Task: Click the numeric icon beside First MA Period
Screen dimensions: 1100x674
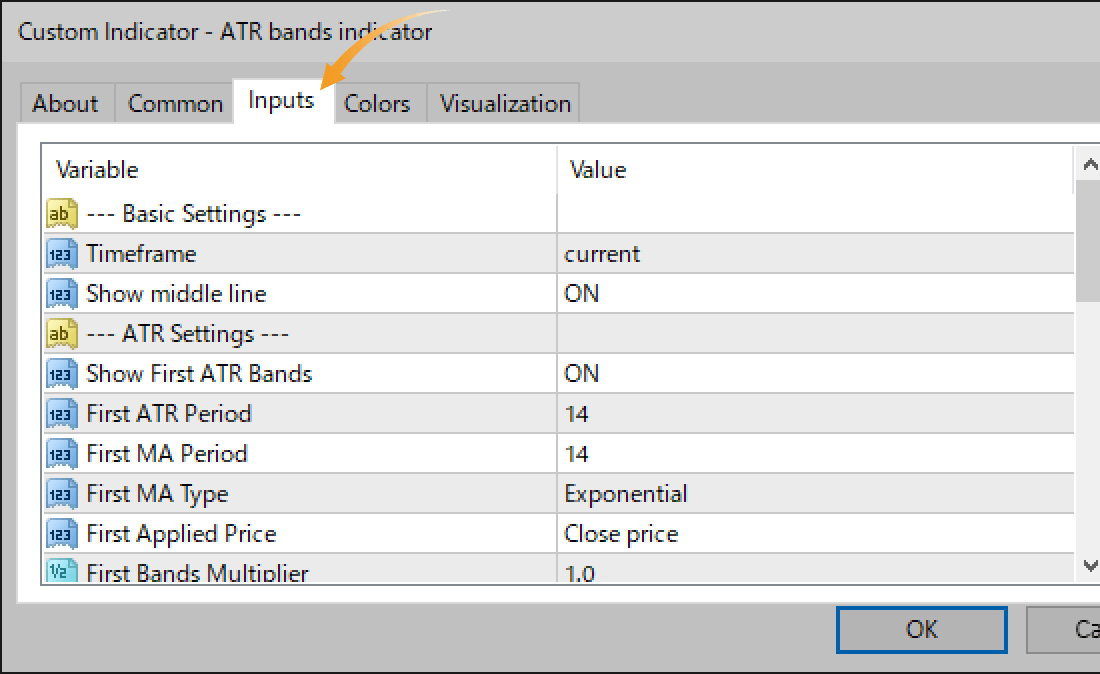Action: (x=60, y=453)
